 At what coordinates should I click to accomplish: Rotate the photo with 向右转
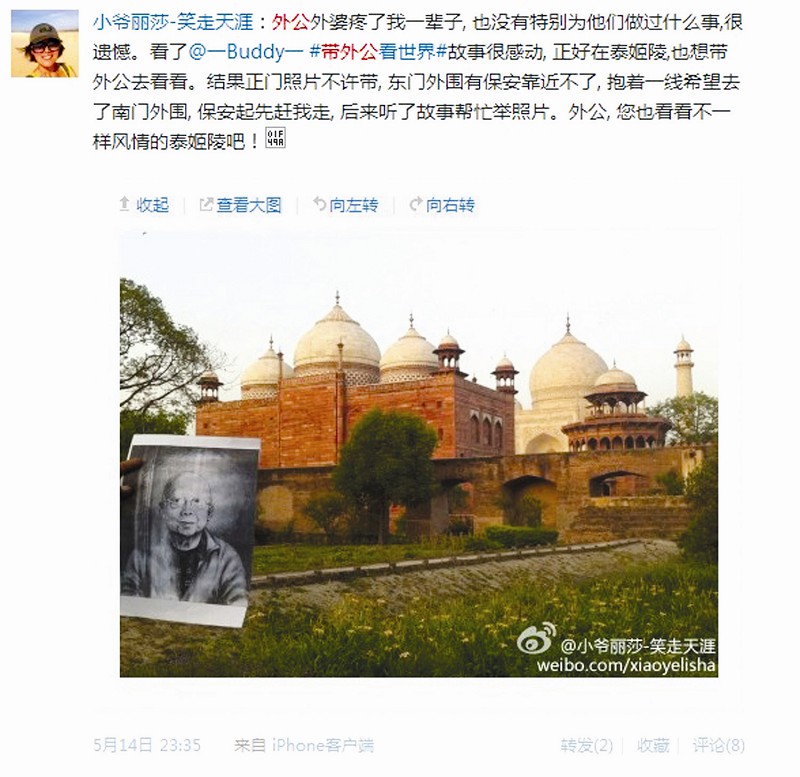[x=450, y=205]
